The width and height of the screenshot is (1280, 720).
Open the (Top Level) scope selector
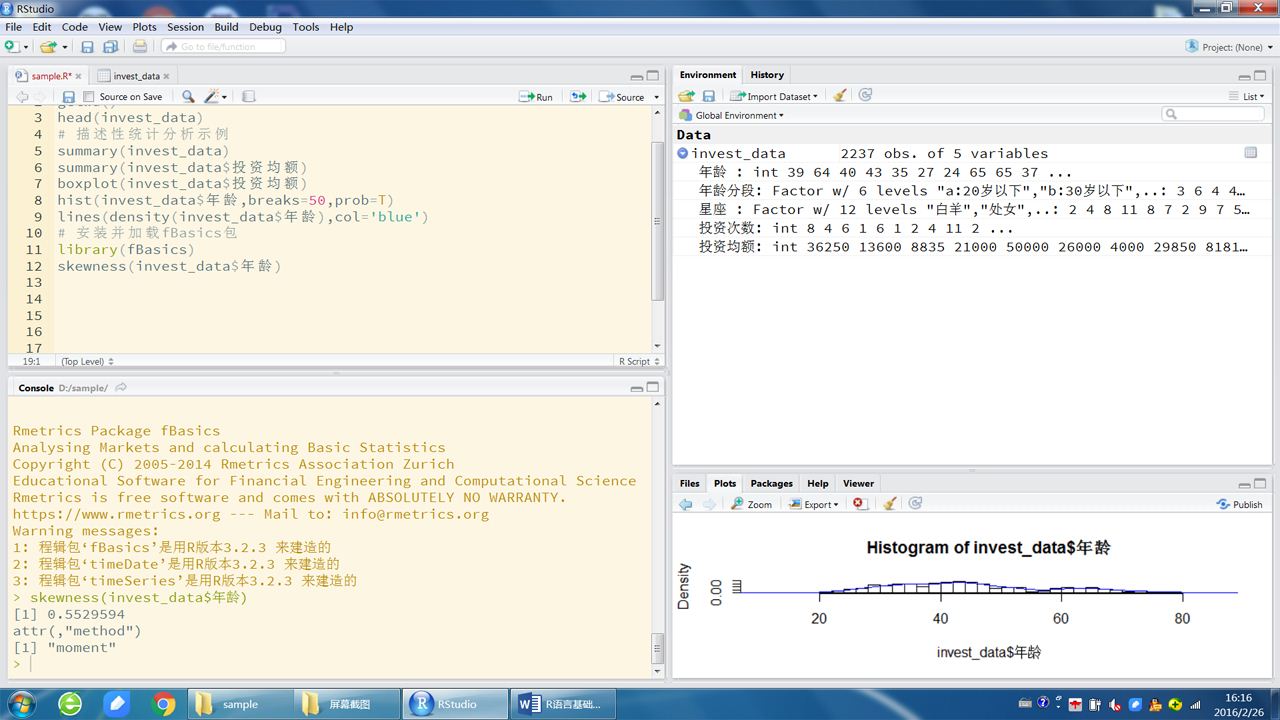[x=87, y=361]
